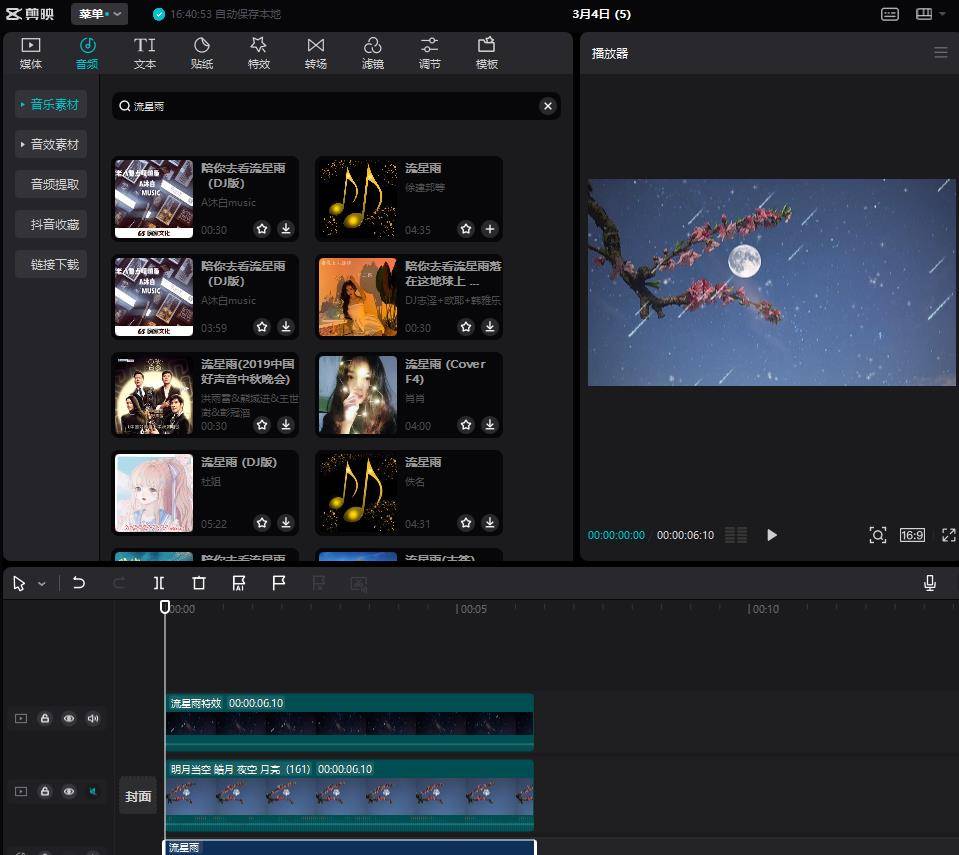The width and height of the screenshot is (959, 855).
Task: Click the 流星雨 (DJ版) anime girl cover
Action: (x=154, y=493)
